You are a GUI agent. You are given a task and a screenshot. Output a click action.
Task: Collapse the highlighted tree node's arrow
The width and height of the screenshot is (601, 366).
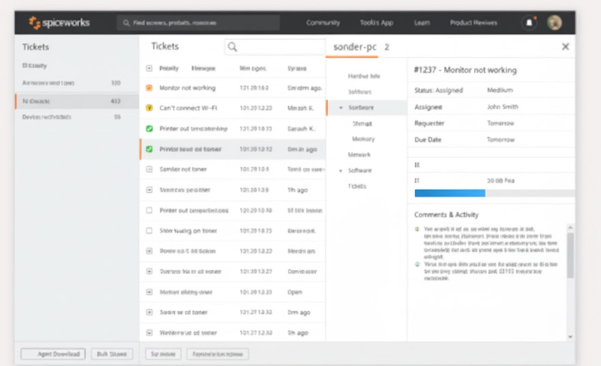[x=341, y=108]
